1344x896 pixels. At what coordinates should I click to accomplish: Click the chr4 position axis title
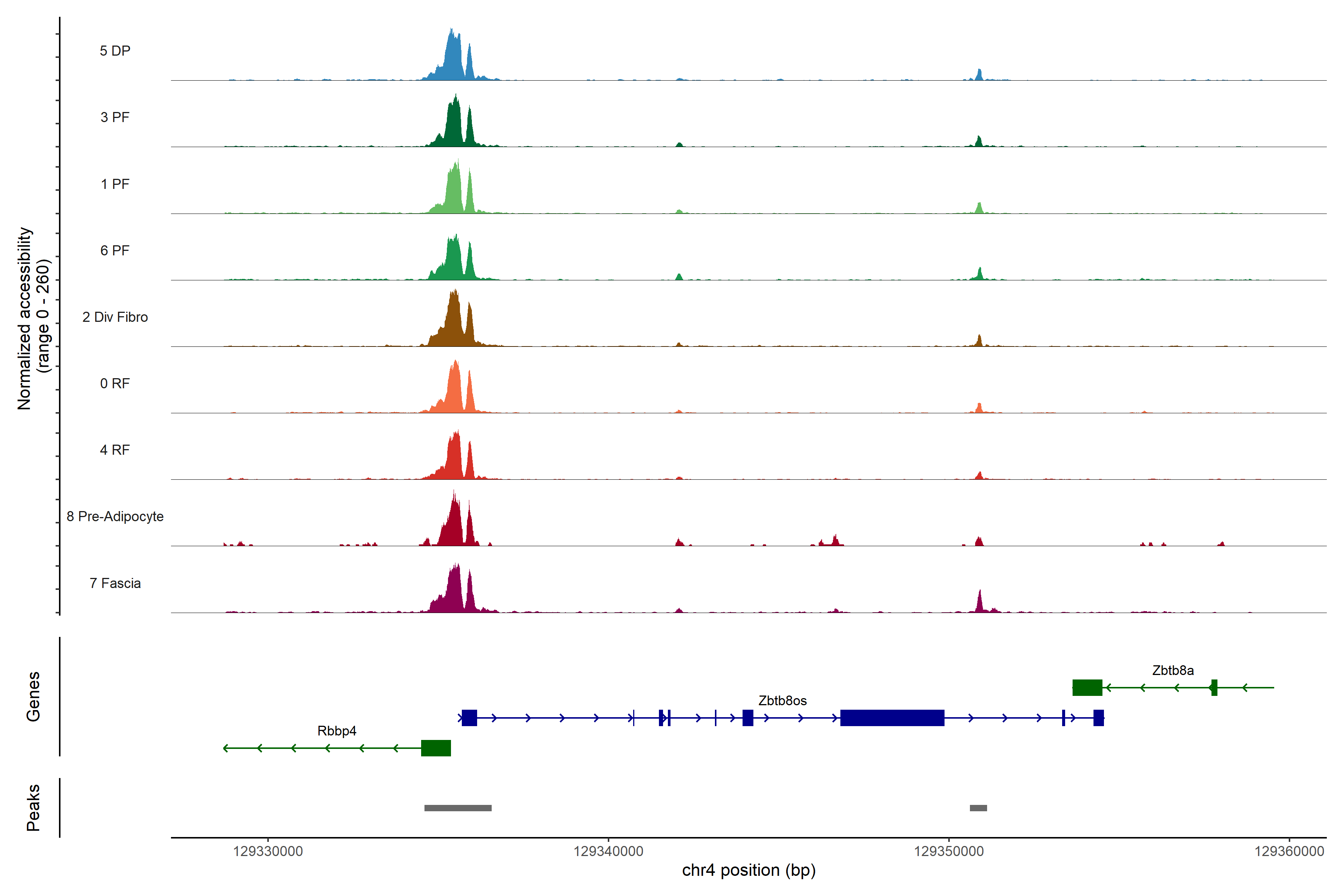(x=749, y=870)
